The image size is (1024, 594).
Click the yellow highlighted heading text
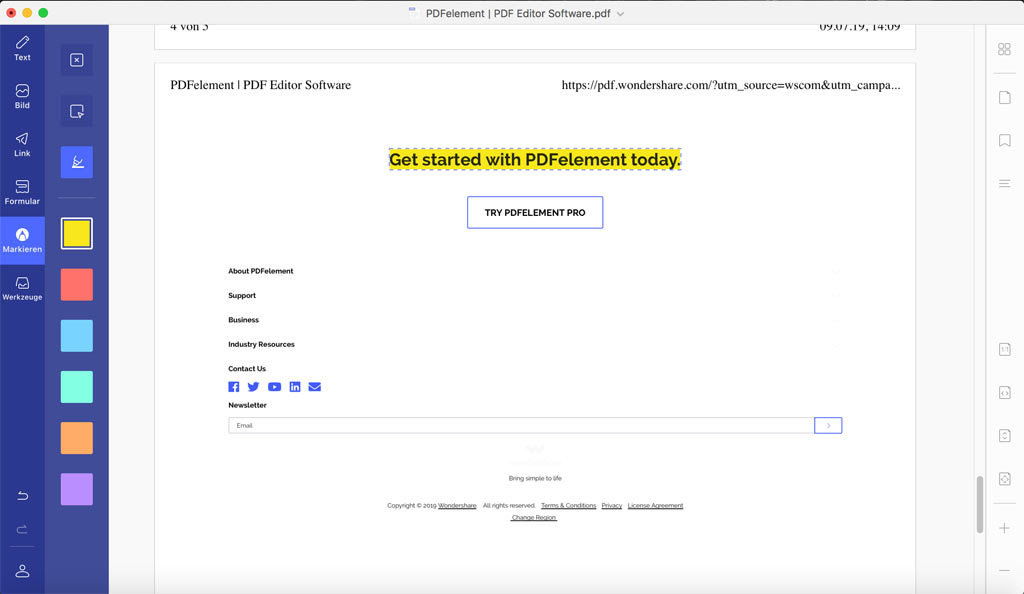coord(535,159)
